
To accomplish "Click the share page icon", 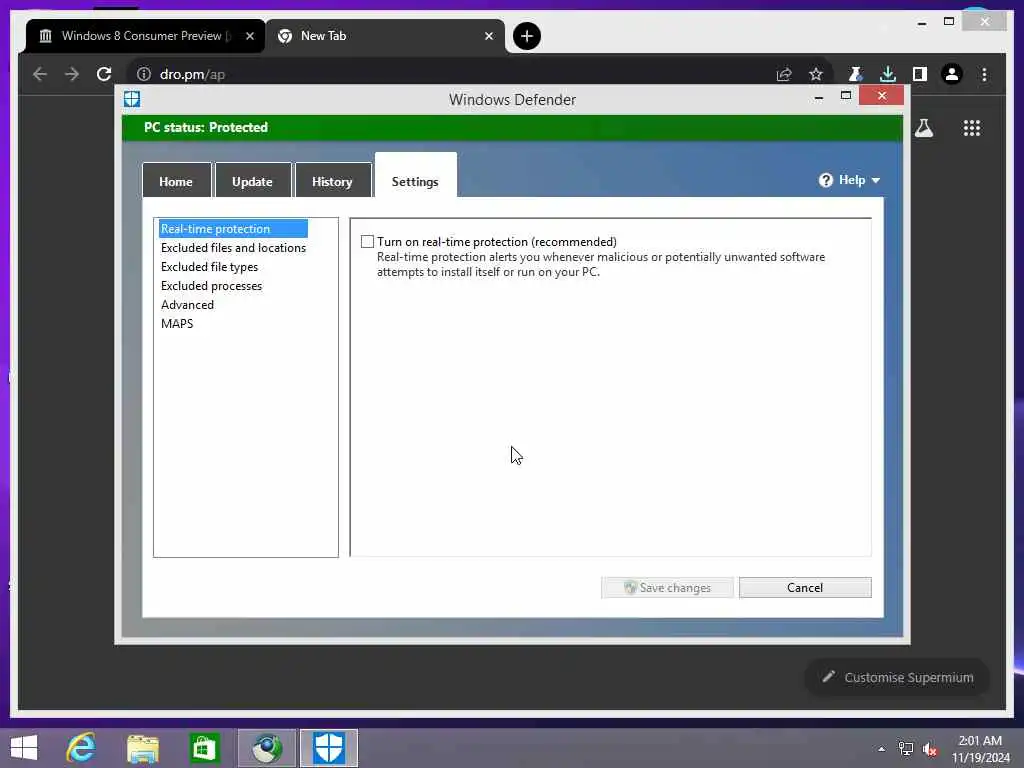I will [x=784, y=74].
